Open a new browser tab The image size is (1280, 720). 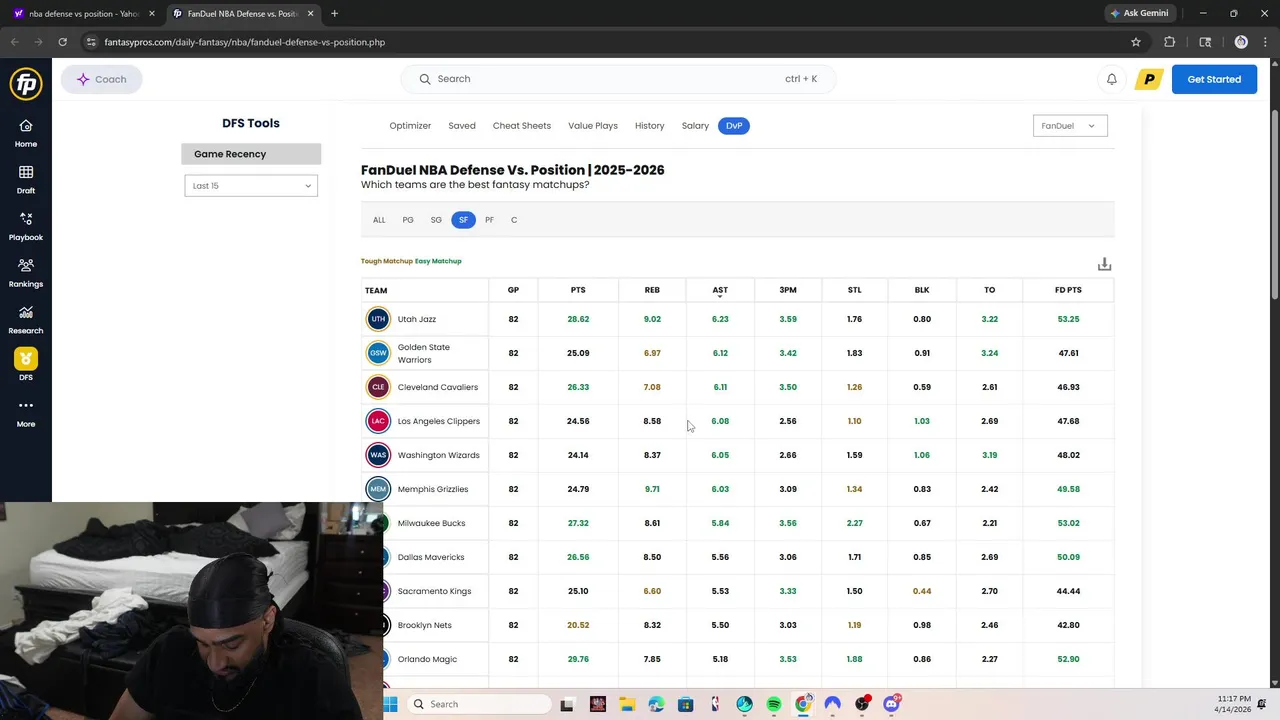[334, 13]
